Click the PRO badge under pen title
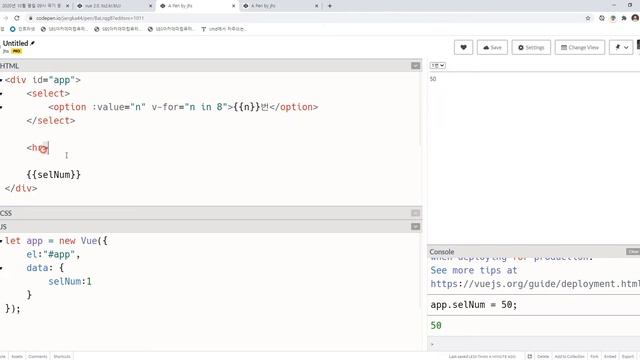This screenshot has width=640, height=360. point(17,51)
